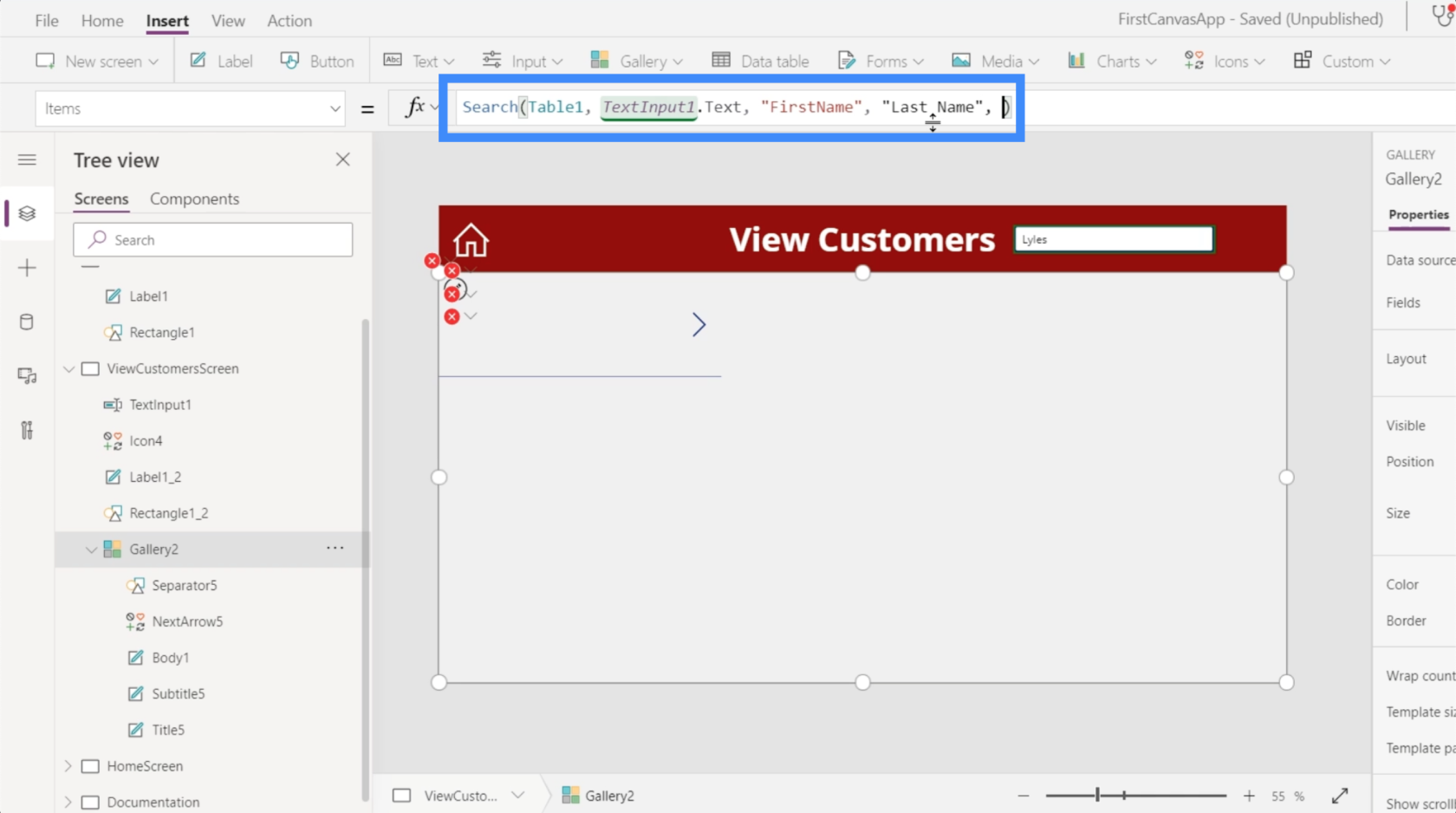Open the Insert menu tab

pyautogui.click(x=167, y=20)
